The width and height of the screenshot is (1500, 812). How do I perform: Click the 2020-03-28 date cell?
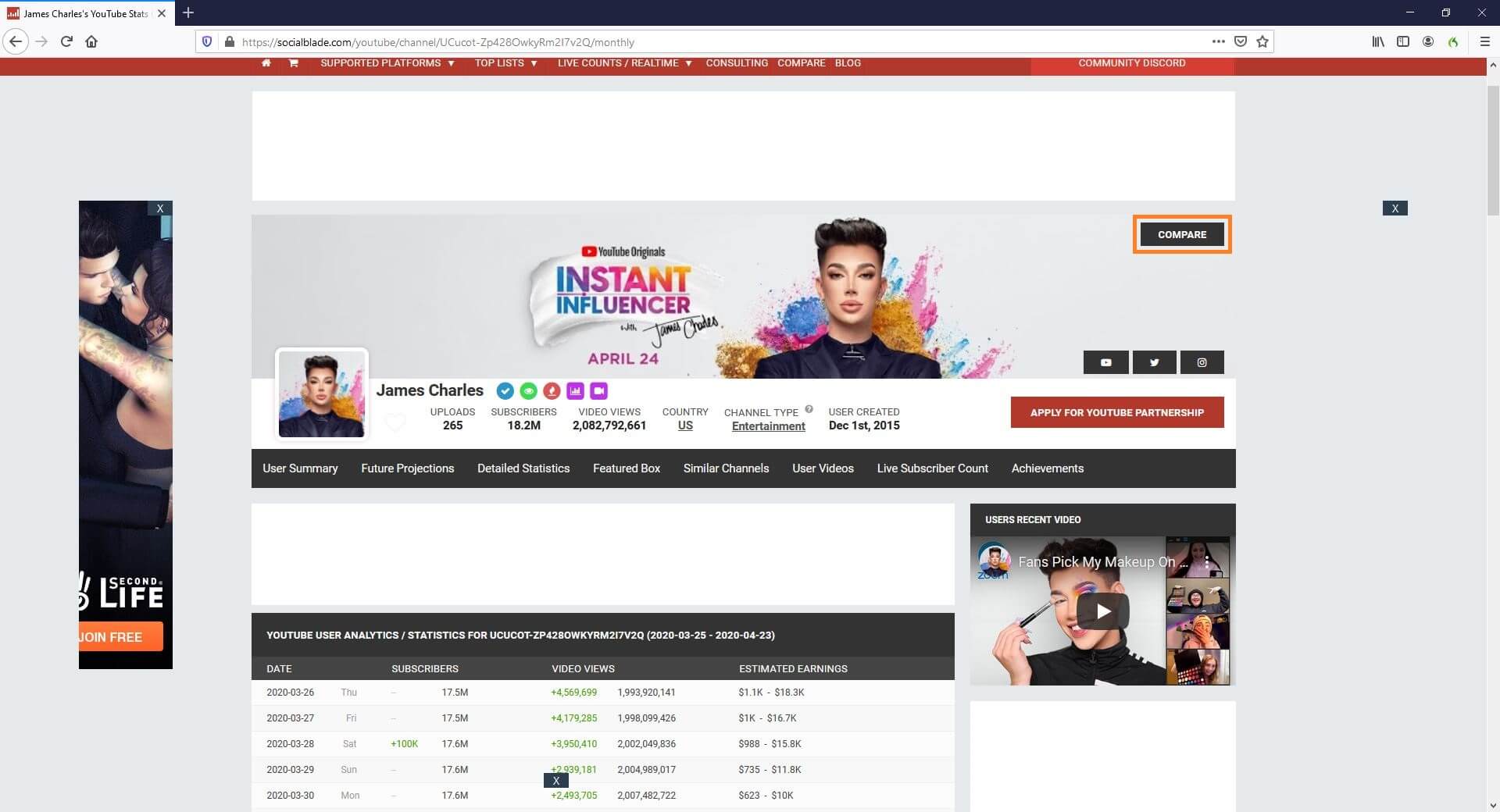click(x=290, y=744)
